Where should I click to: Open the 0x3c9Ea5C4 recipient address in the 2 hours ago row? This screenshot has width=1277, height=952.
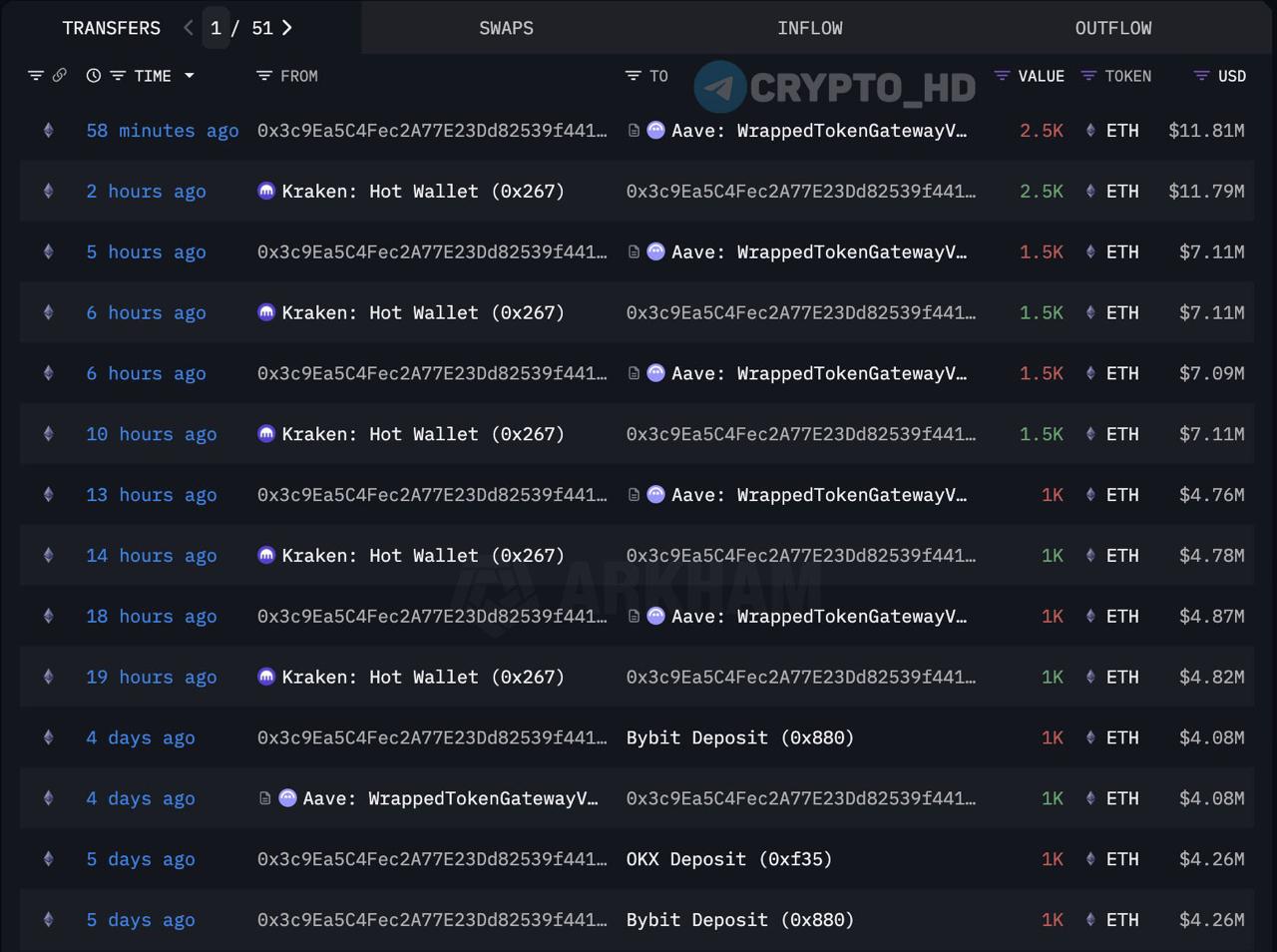pyautogui.click(x=801, y=192)
